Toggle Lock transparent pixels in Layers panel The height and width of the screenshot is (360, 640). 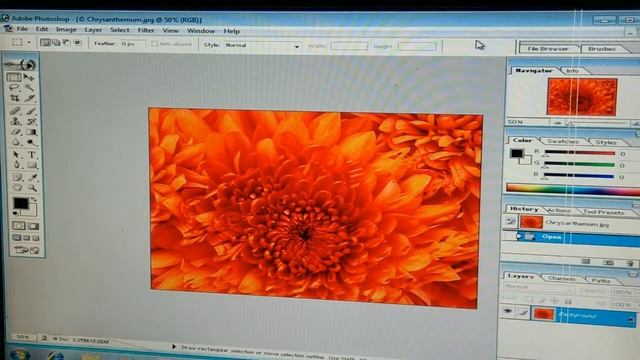point(529,300)
